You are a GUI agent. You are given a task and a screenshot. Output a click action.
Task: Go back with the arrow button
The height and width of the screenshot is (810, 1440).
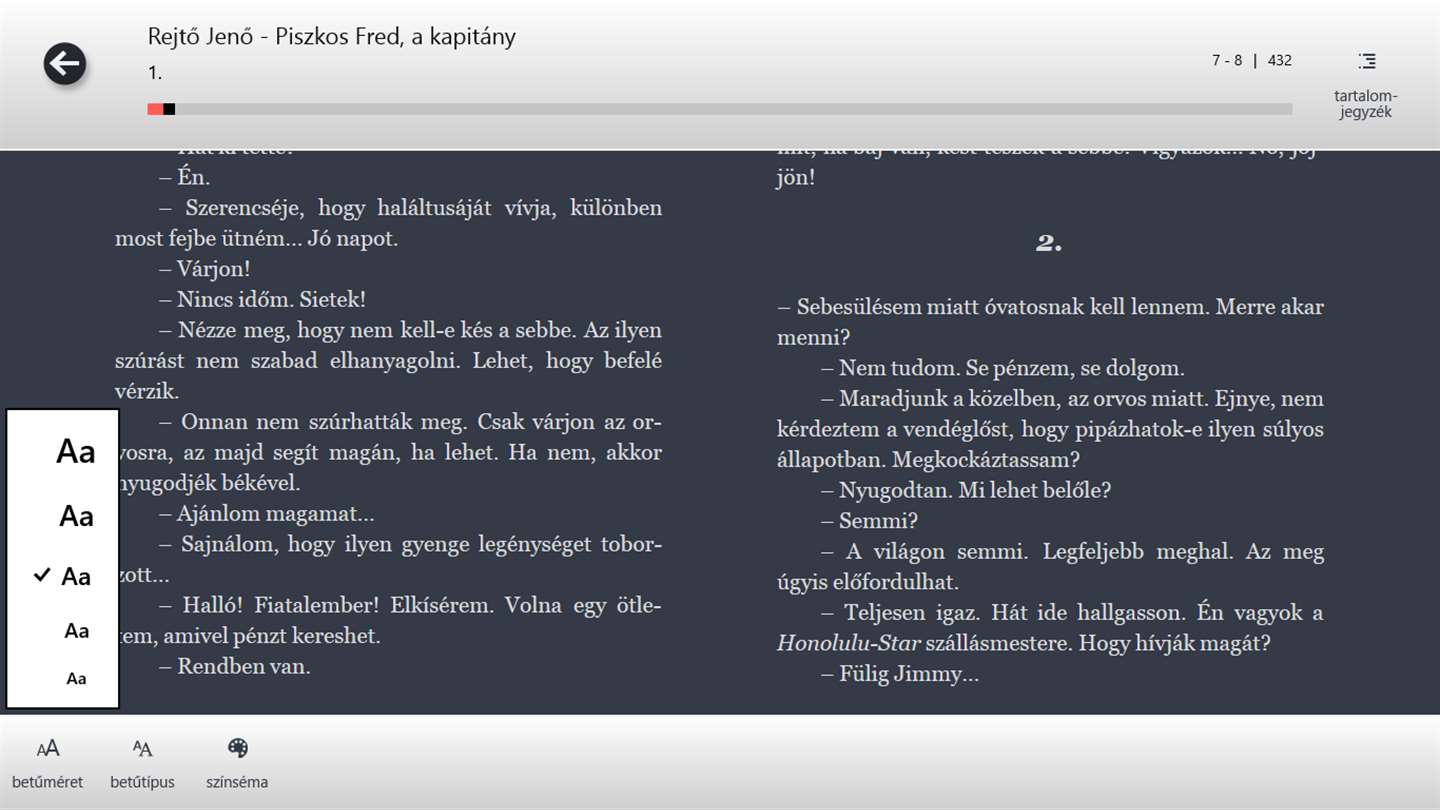(x=65, y=65)
